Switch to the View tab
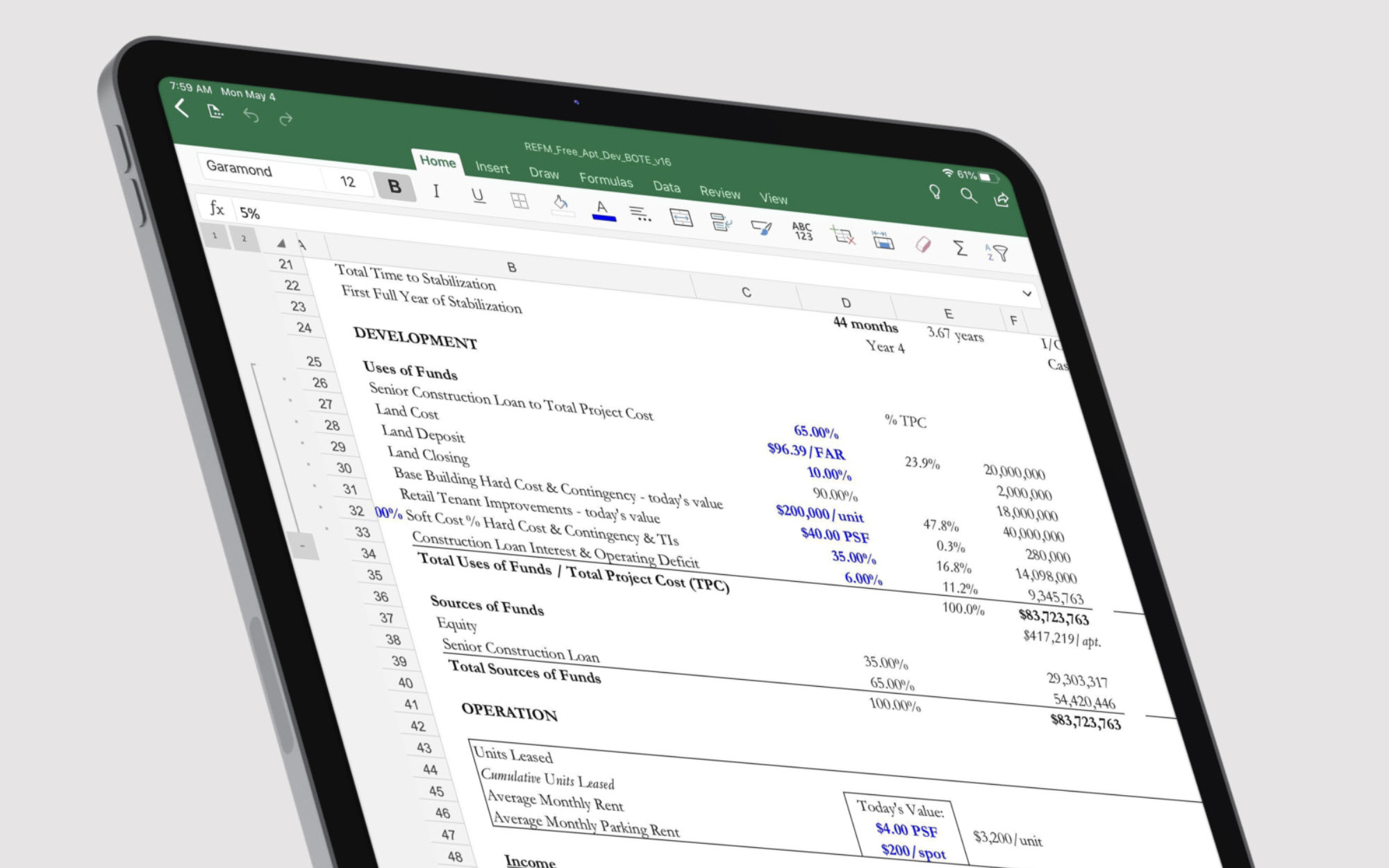The width and height of the screenshot is (1389, 868). pos(773,198)
